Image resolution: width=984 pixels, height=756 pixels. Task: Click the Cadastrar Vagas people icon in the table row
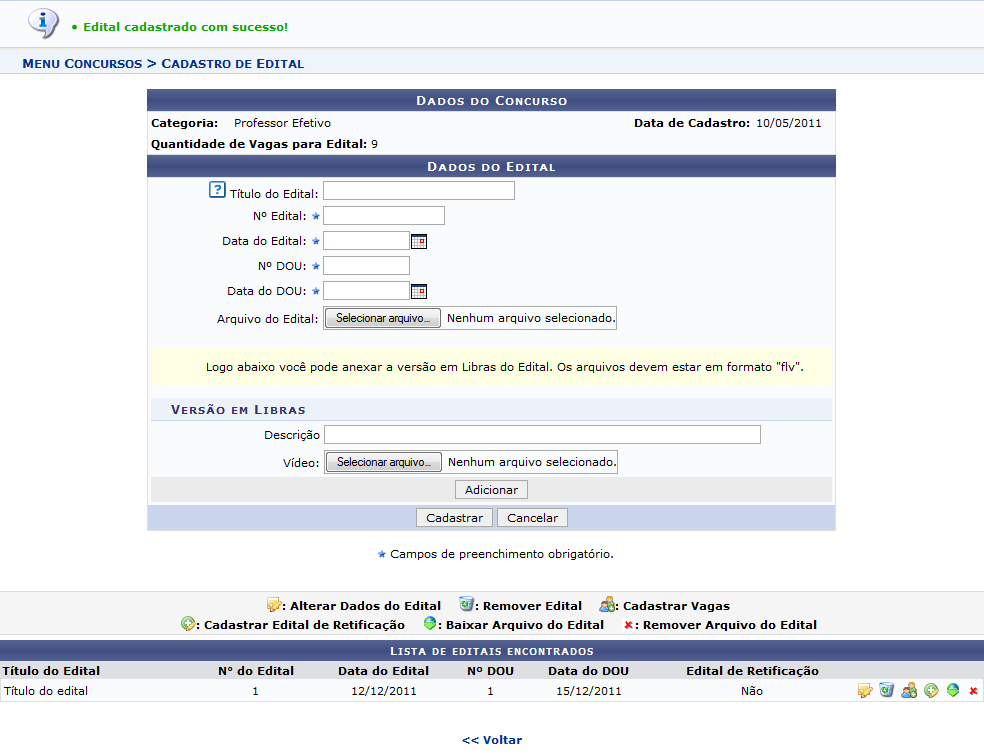click(x=909, y=691)
